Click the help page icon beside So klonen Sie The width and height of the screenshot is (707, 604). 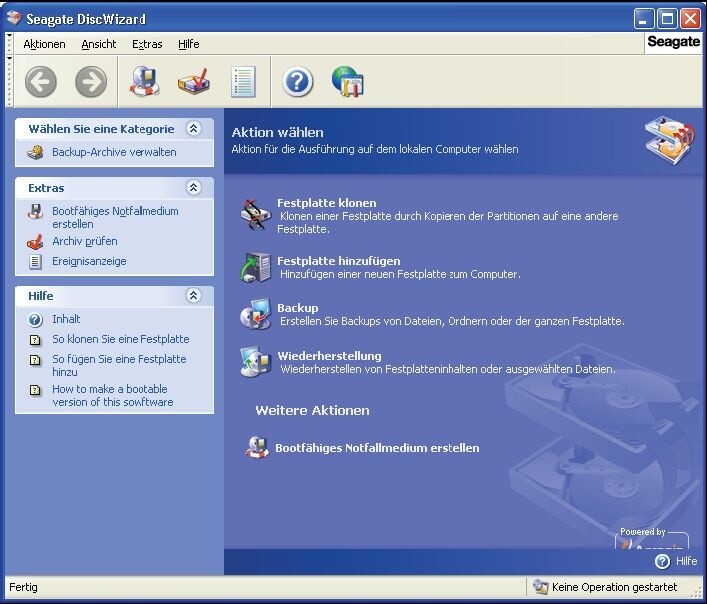(x=35, y=340)
